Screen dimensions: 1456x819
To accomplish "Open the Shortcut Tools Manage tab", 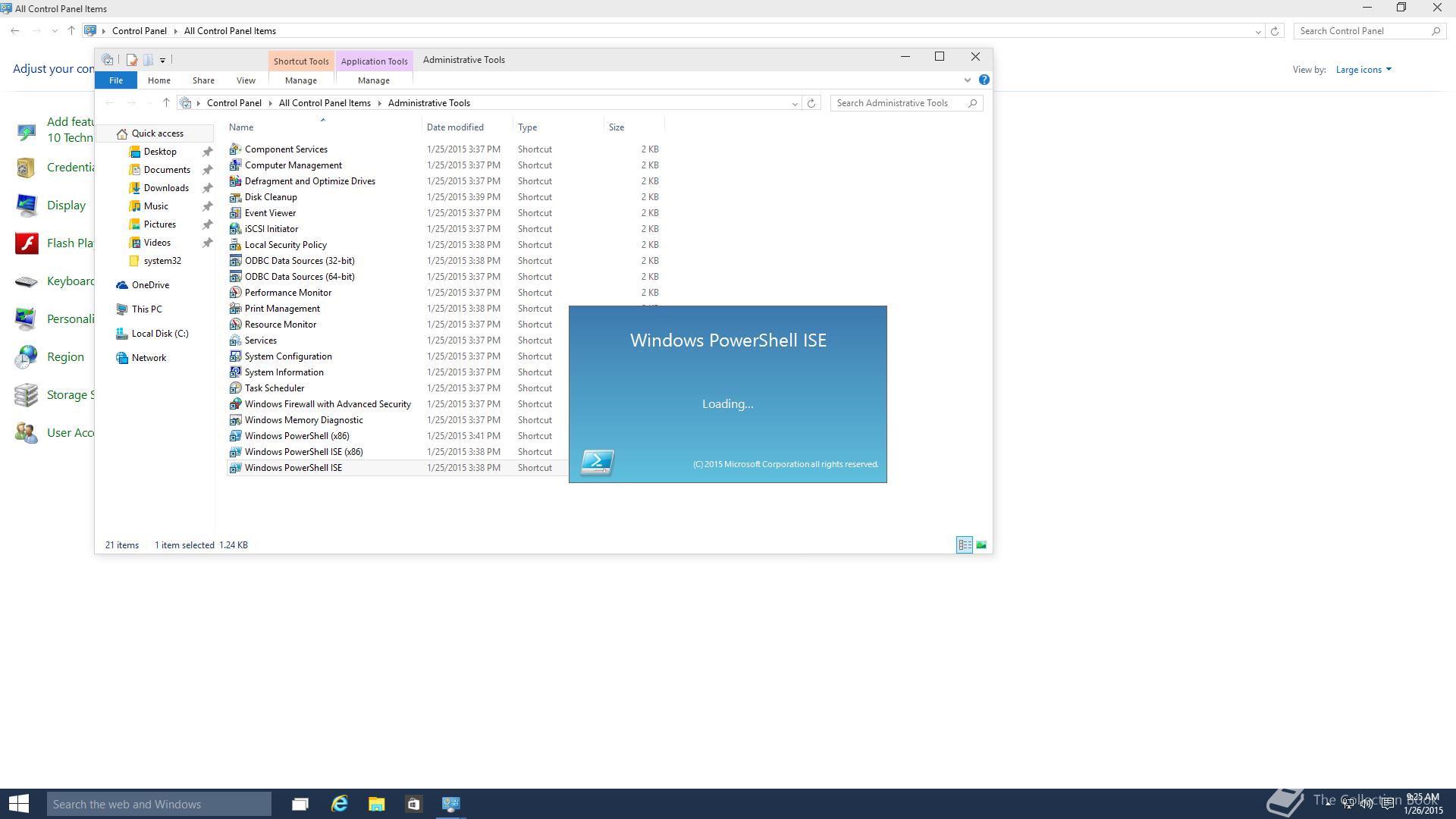I will click(300, 80).
